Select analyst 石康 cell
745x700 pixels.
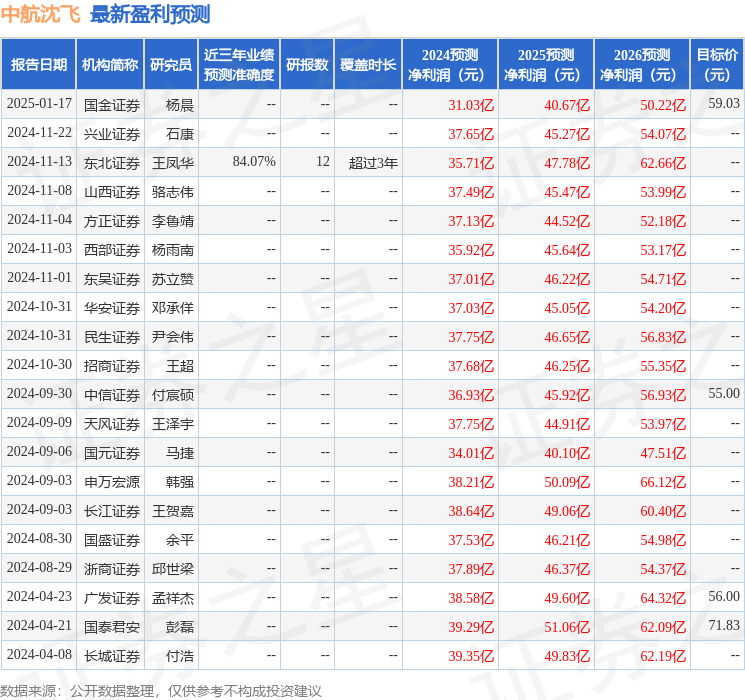point(171,134)
